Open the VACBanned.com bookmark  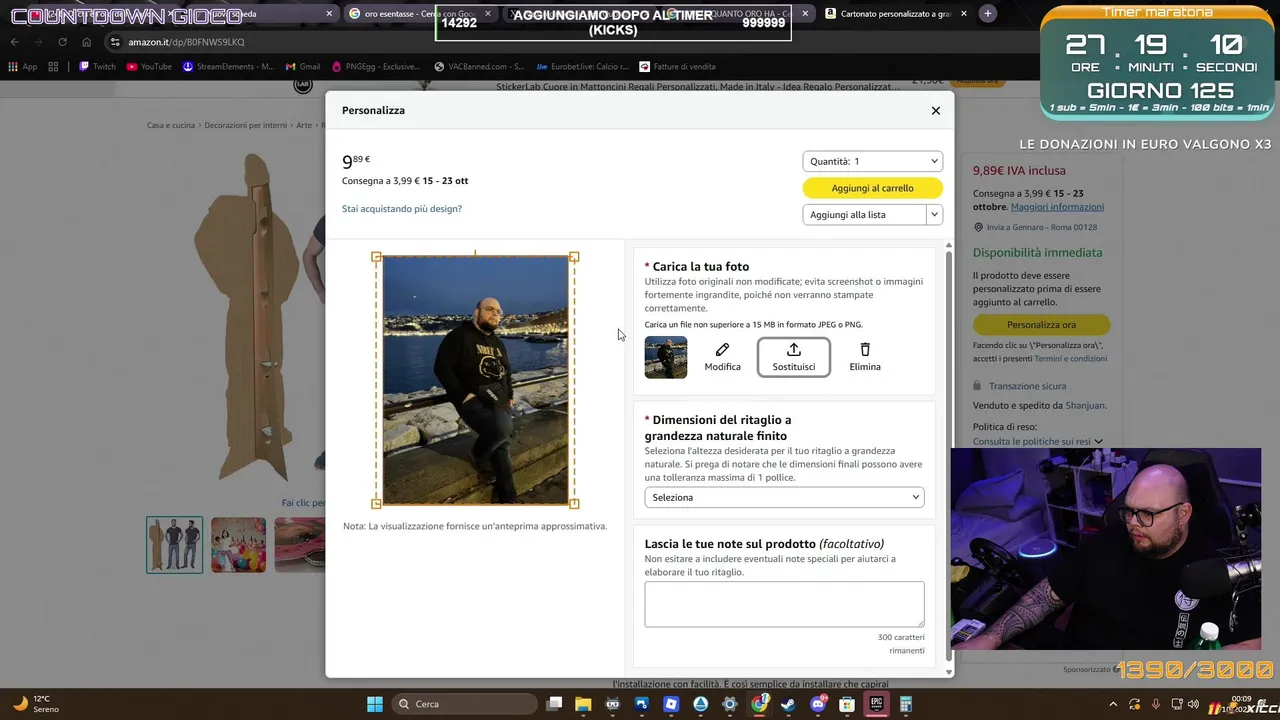[x=480, y=67]
